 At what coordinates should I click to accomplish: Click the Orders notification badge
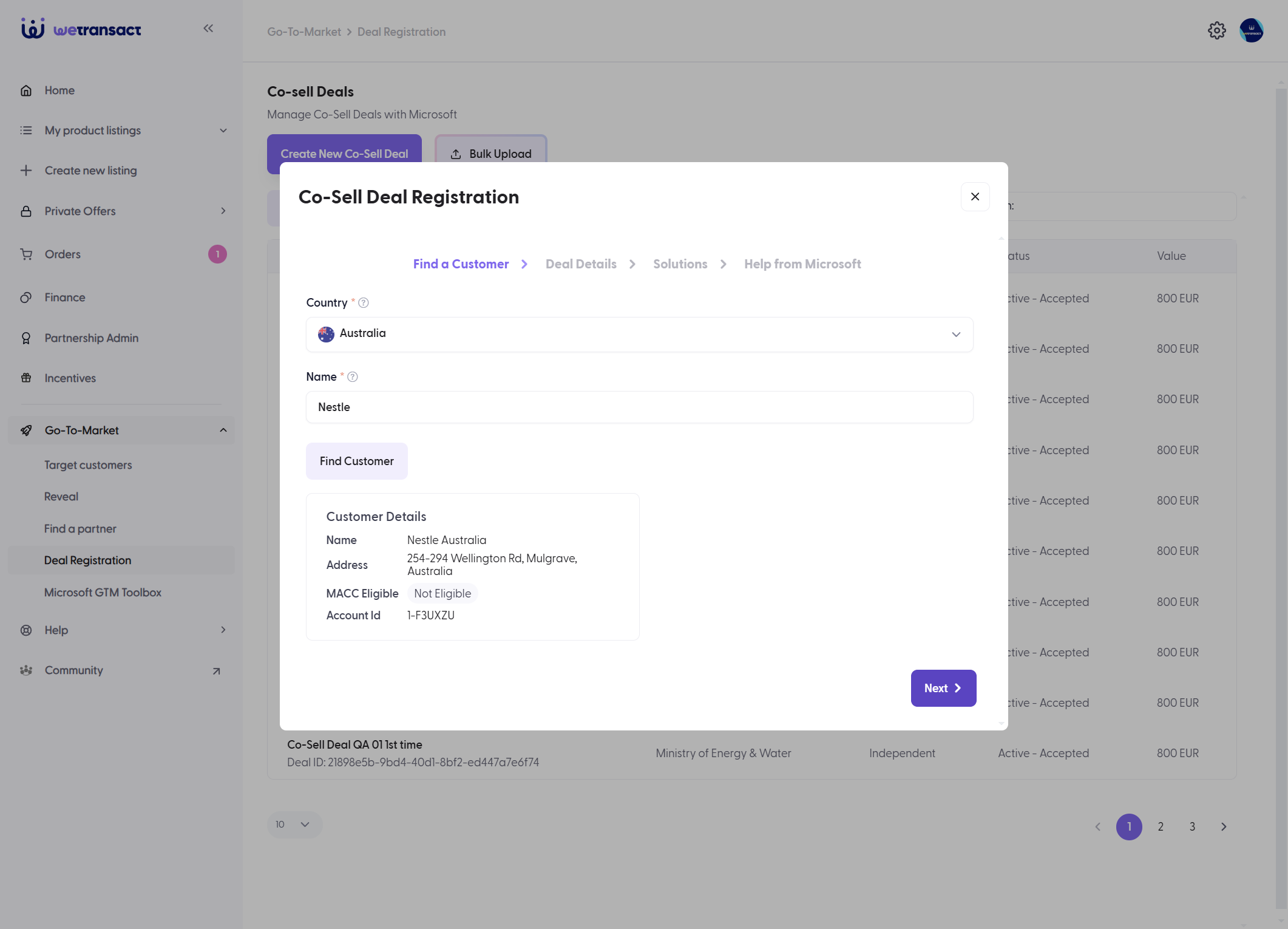217,254
